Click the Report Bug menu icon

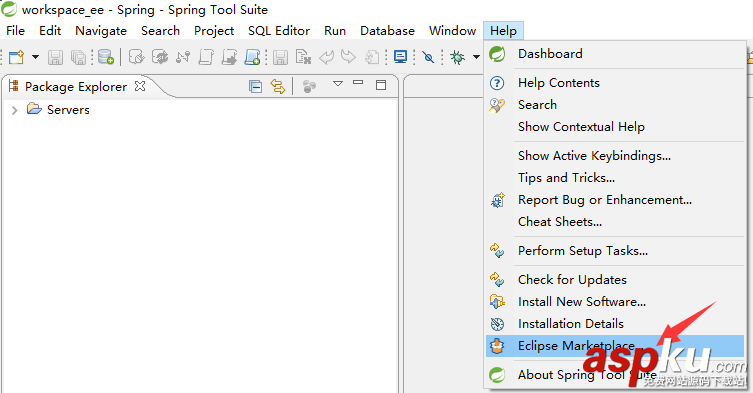[x=497, y=200]
